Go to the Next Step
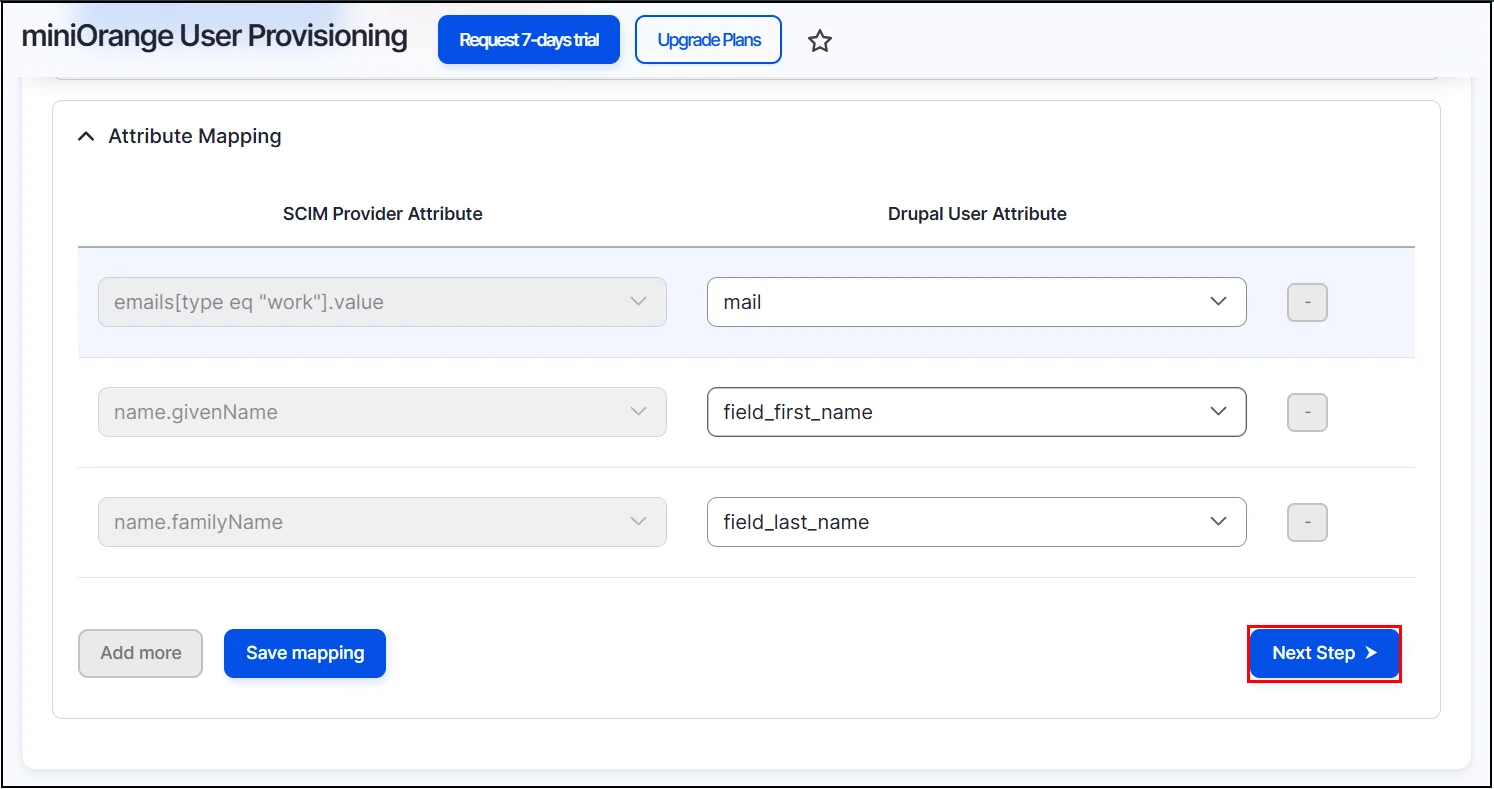Screen dimensions: 1494x789 1324,653
